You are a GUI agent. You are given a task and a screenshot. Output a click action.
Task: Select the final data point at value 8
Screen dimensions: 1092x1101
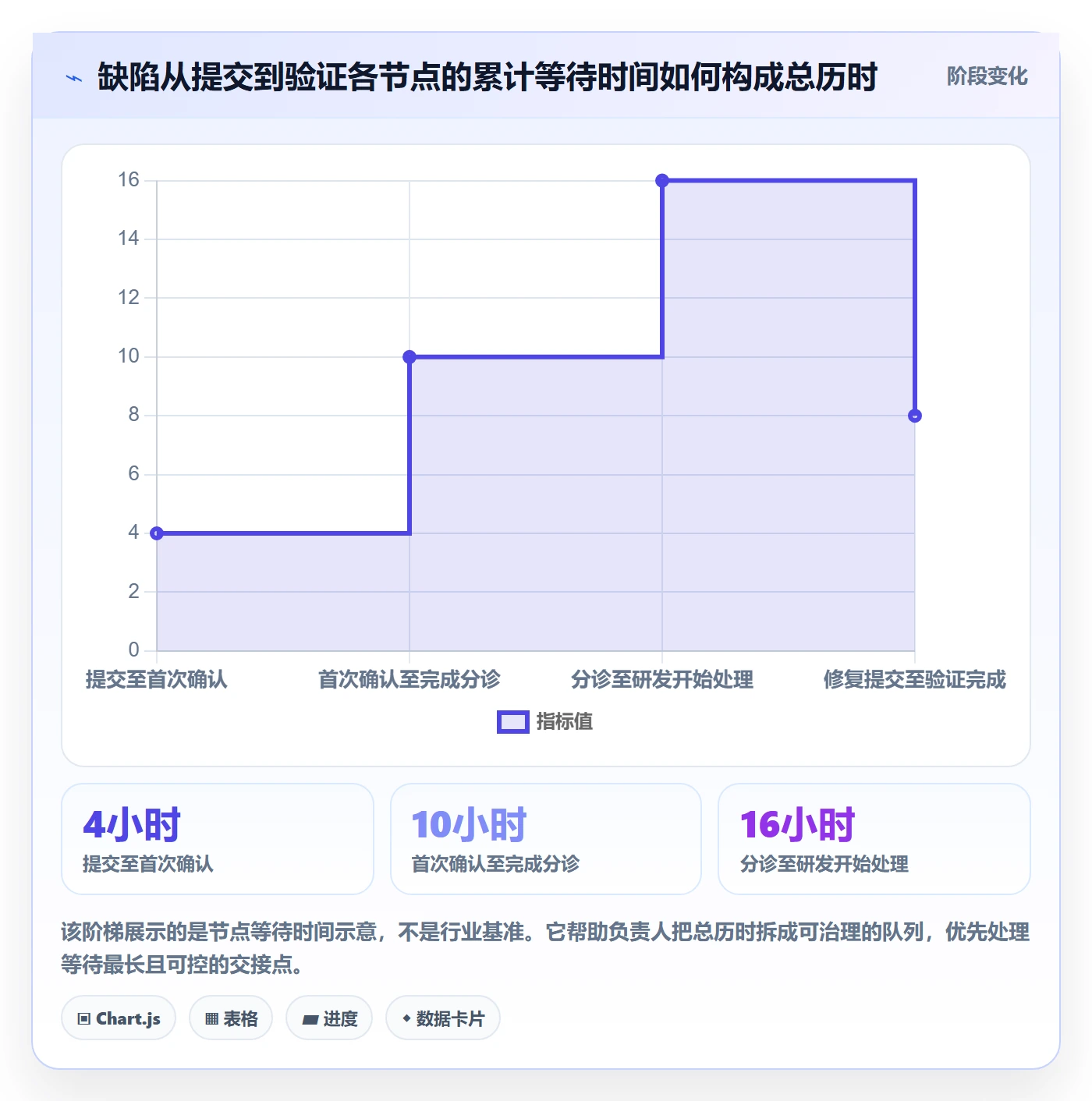[x=915, y=416]
